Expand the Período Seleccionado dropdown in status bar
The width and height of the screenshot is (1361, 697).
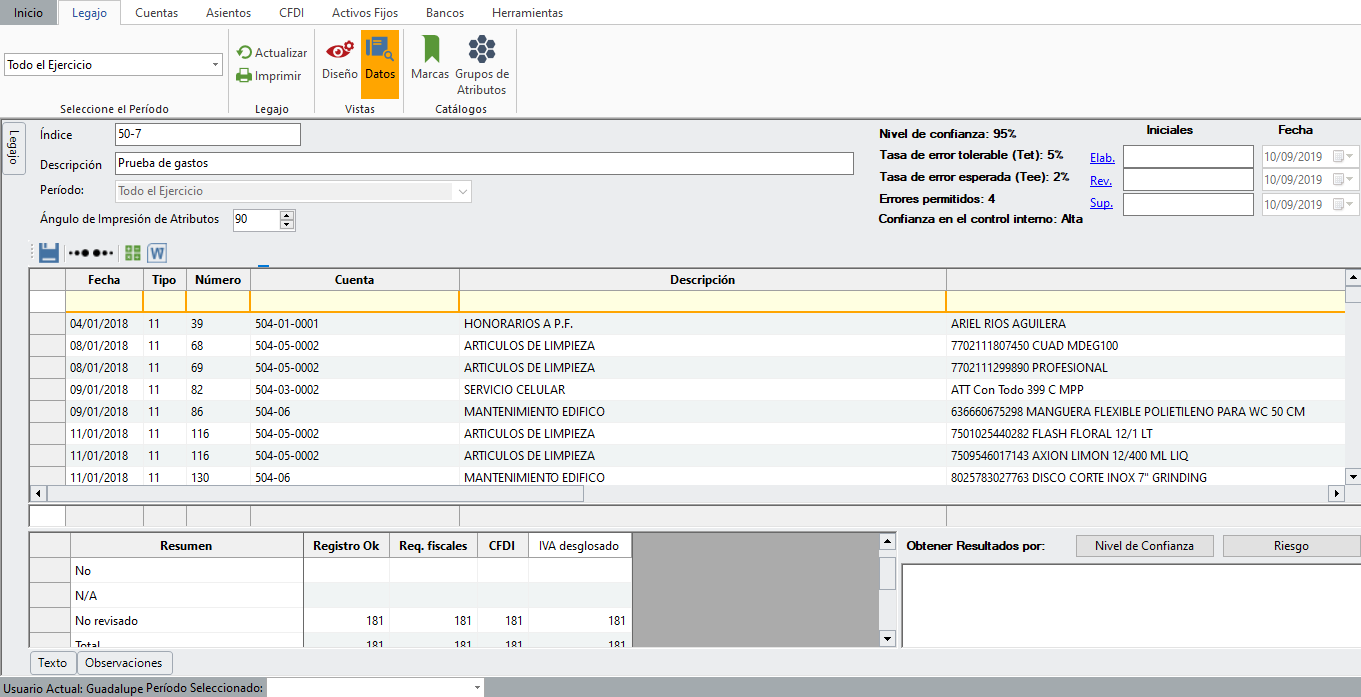[x=477, y=688]
